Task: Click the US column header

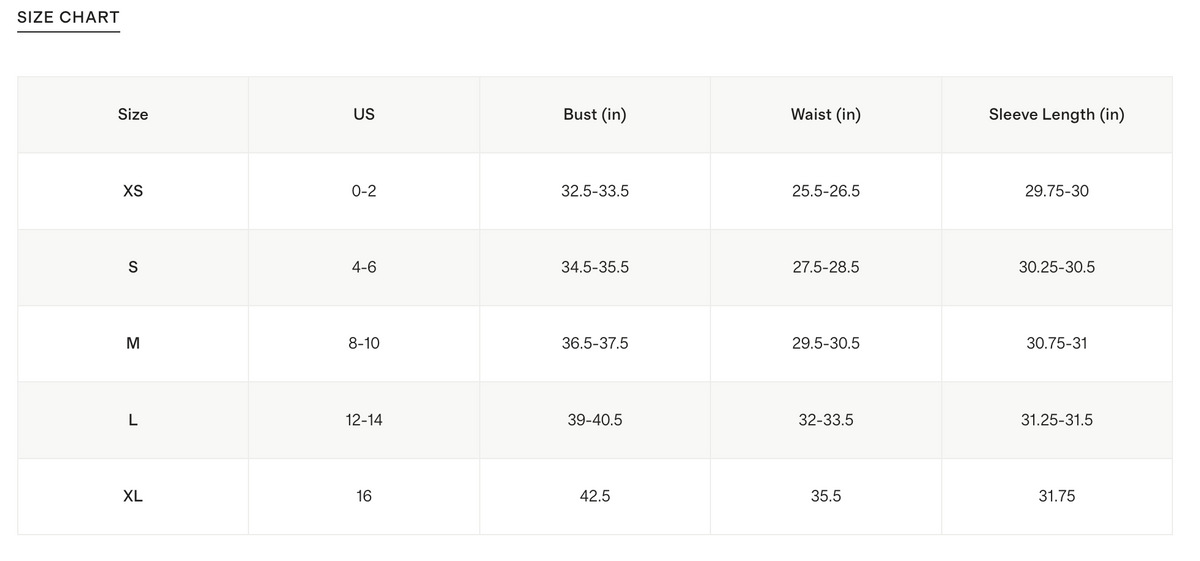Action: [364, 114]
